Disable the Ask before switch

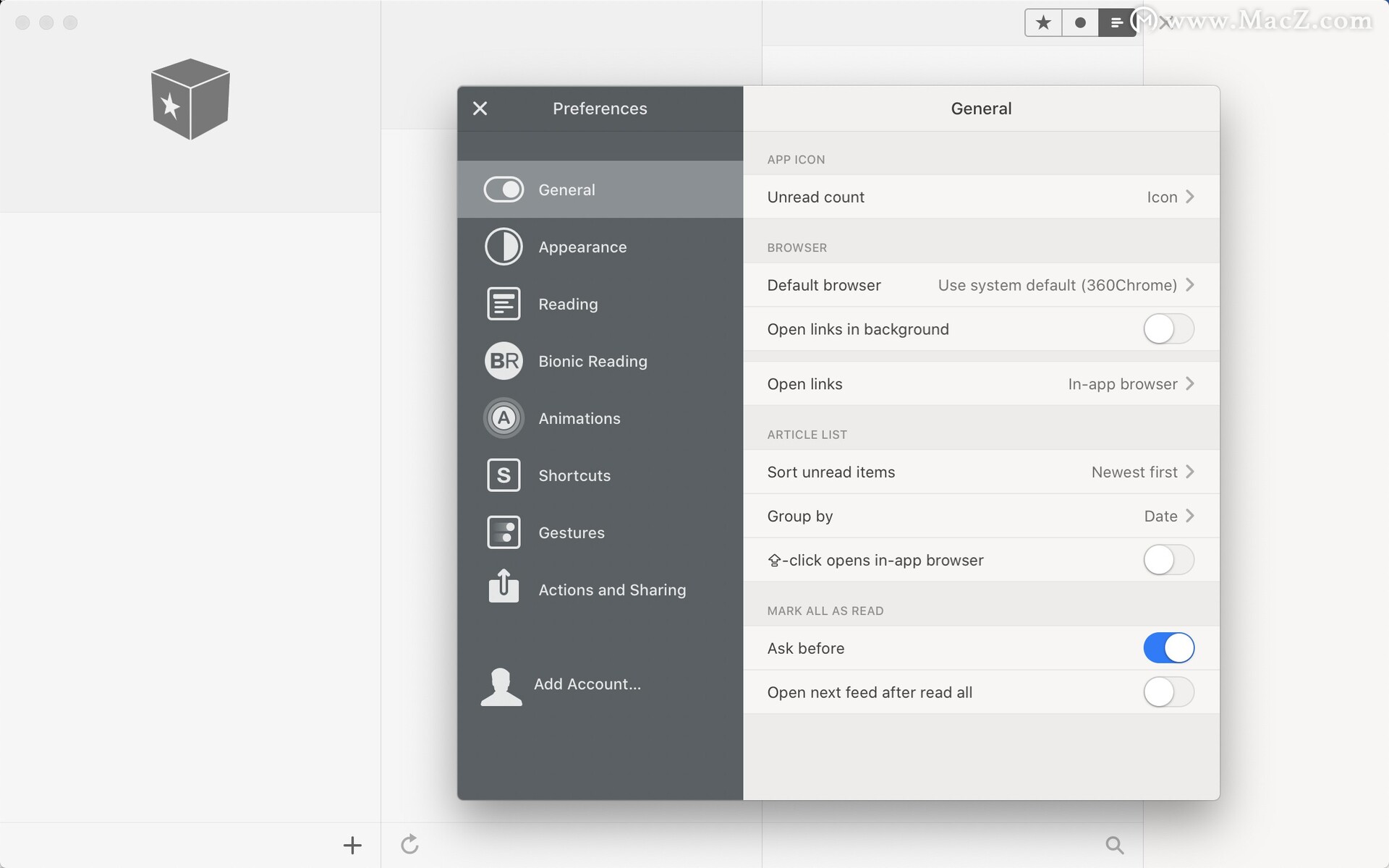(1168, 648)
